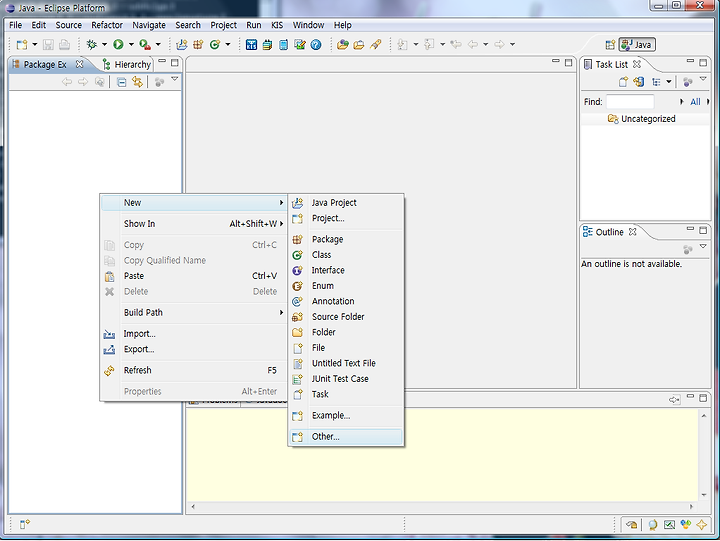Open the Navigate menu
The width and height of the screenshot is (720, 541).
149,25
